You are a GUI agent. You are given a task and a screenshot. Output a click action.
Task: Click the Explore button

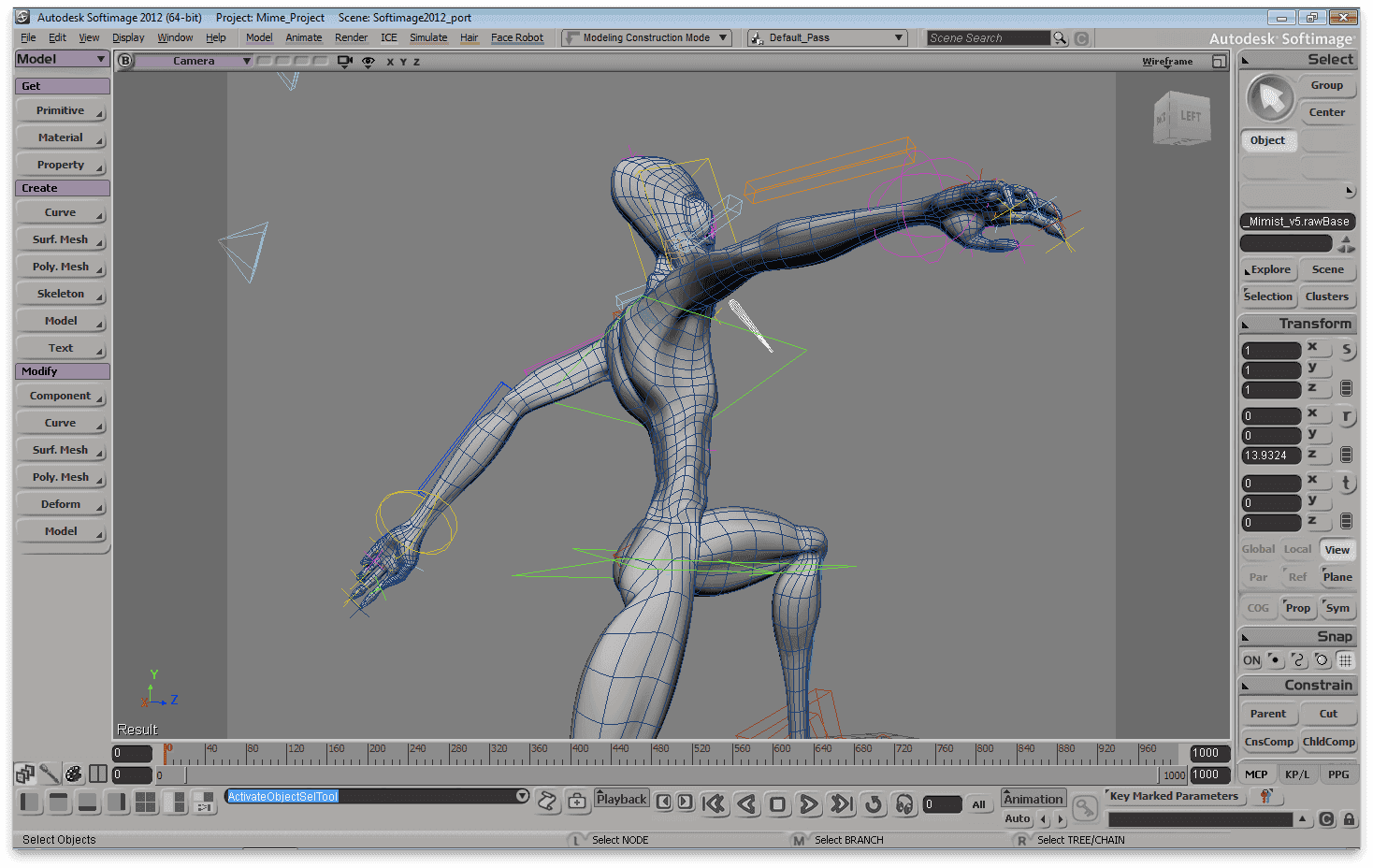(1268, 269)
